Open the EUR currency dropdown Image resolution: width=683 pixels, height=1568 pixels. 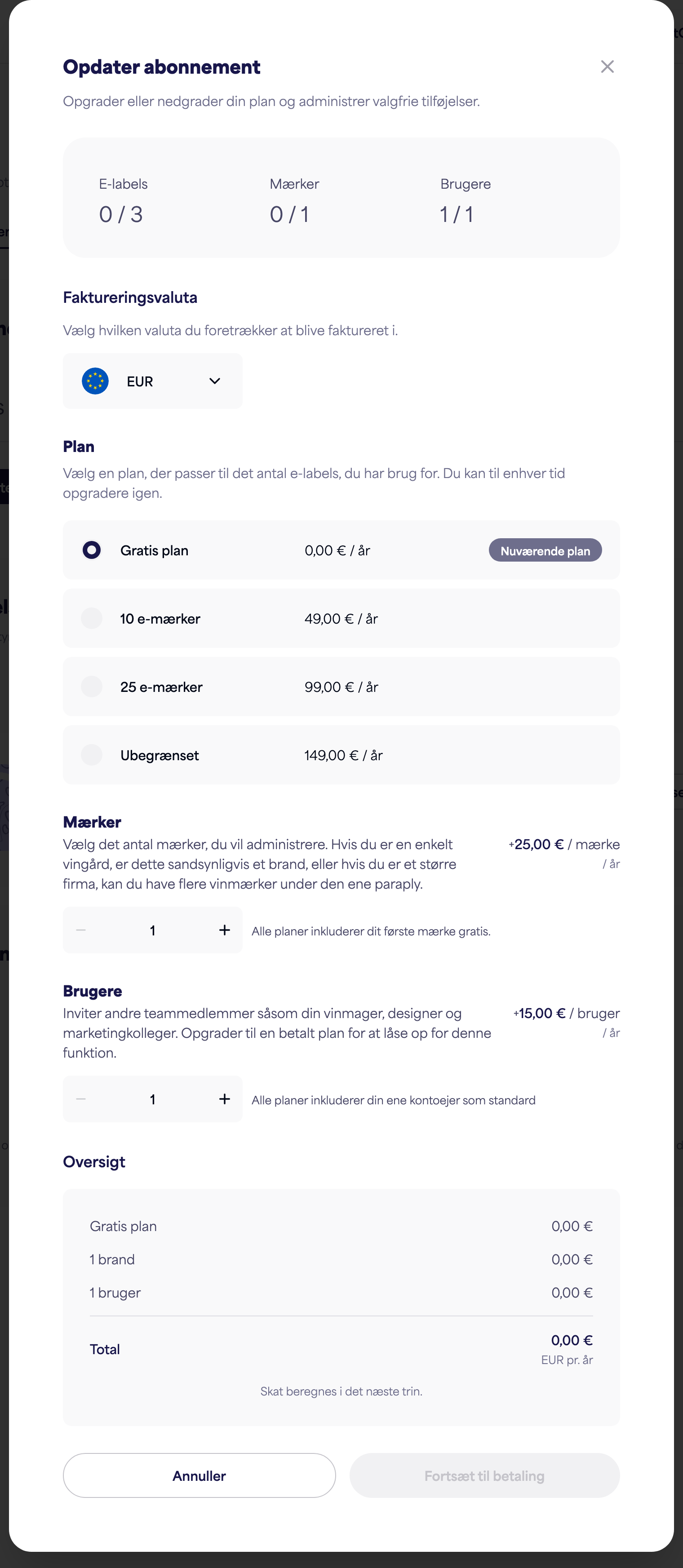click(x=152, y=381)
